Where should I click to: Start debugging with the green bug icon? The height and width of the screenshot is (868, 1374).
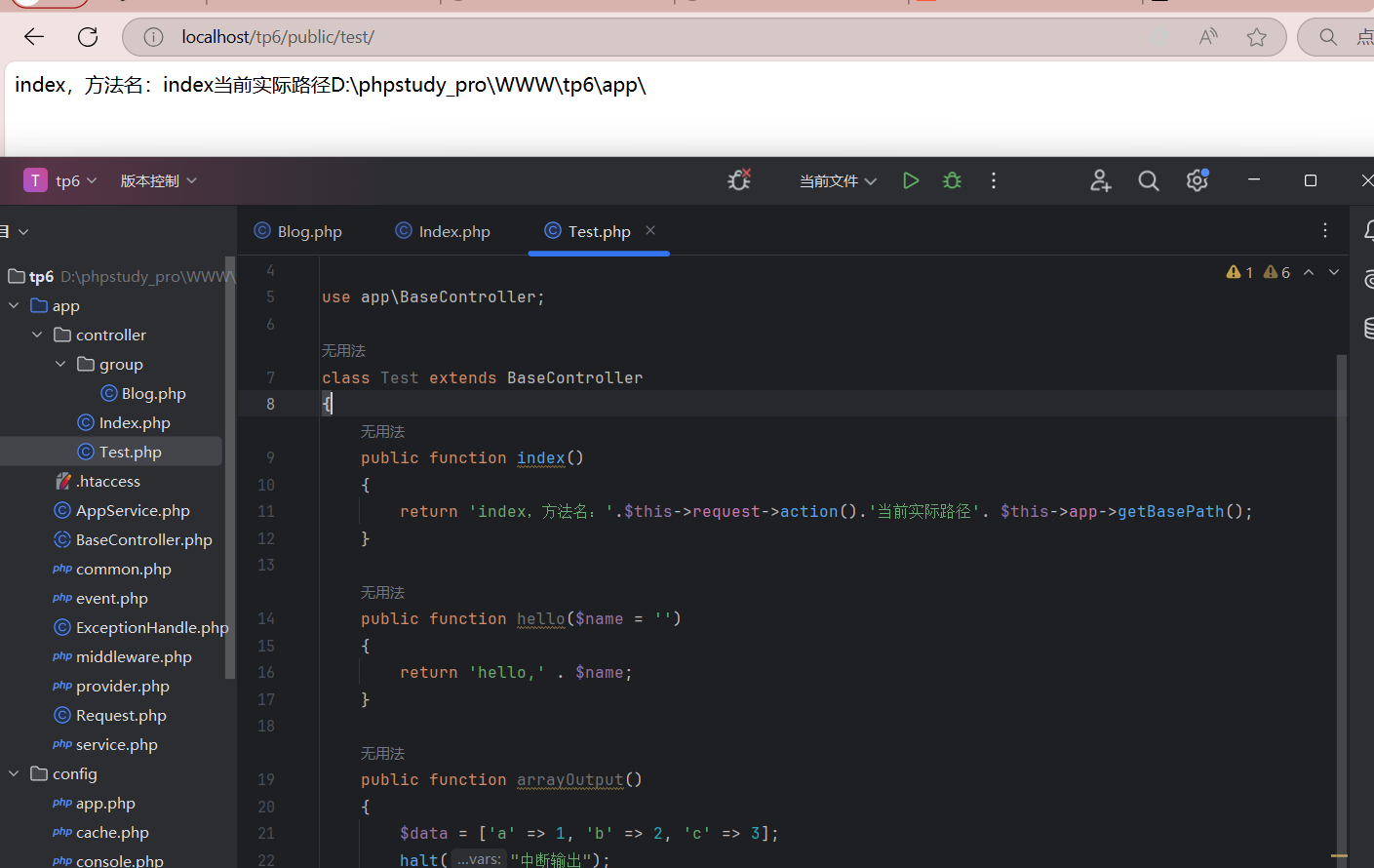click(x=951, y=180)
